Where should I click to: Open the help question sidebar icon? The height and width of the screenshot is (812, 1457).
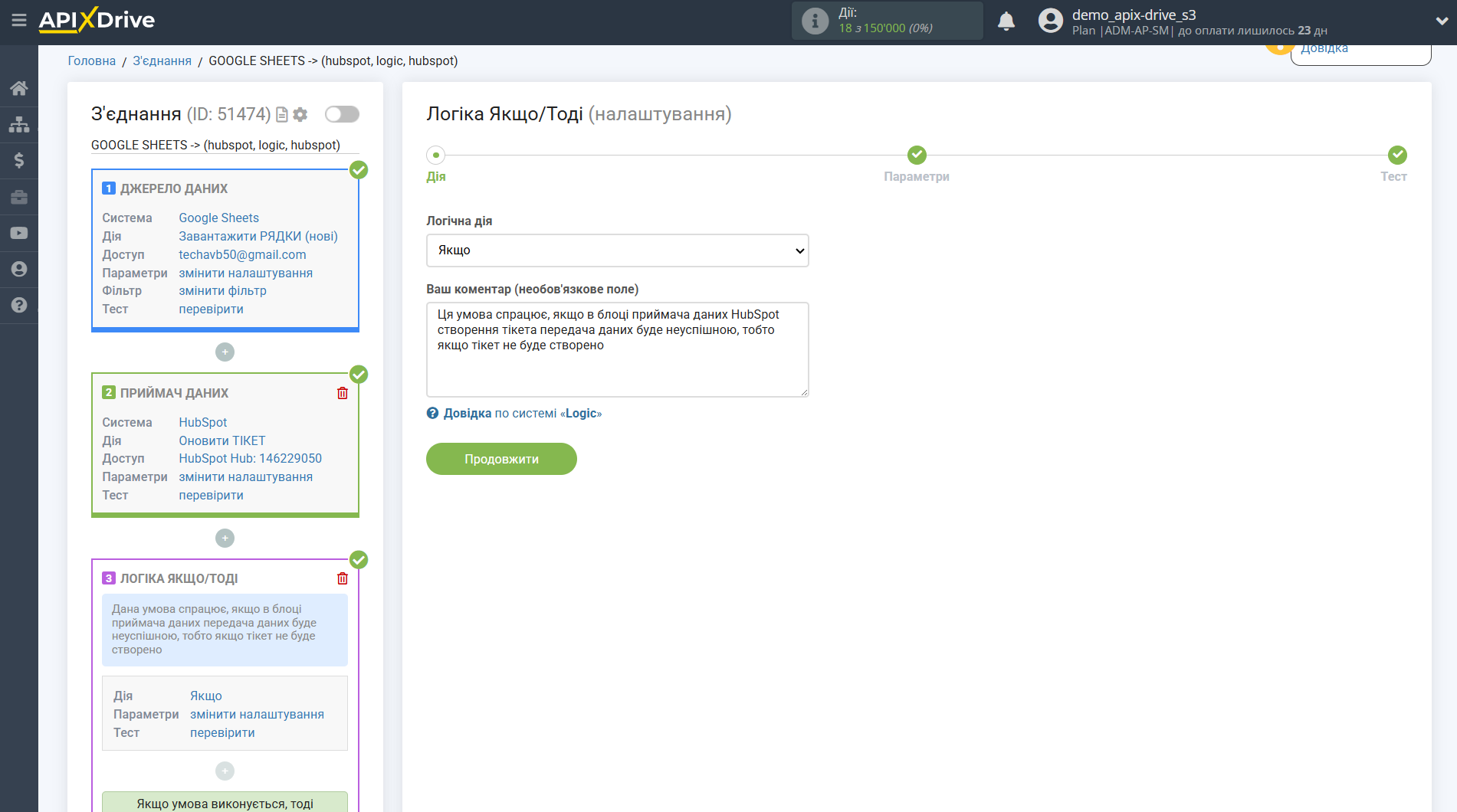pyautogui.click(x=19, y=305)
